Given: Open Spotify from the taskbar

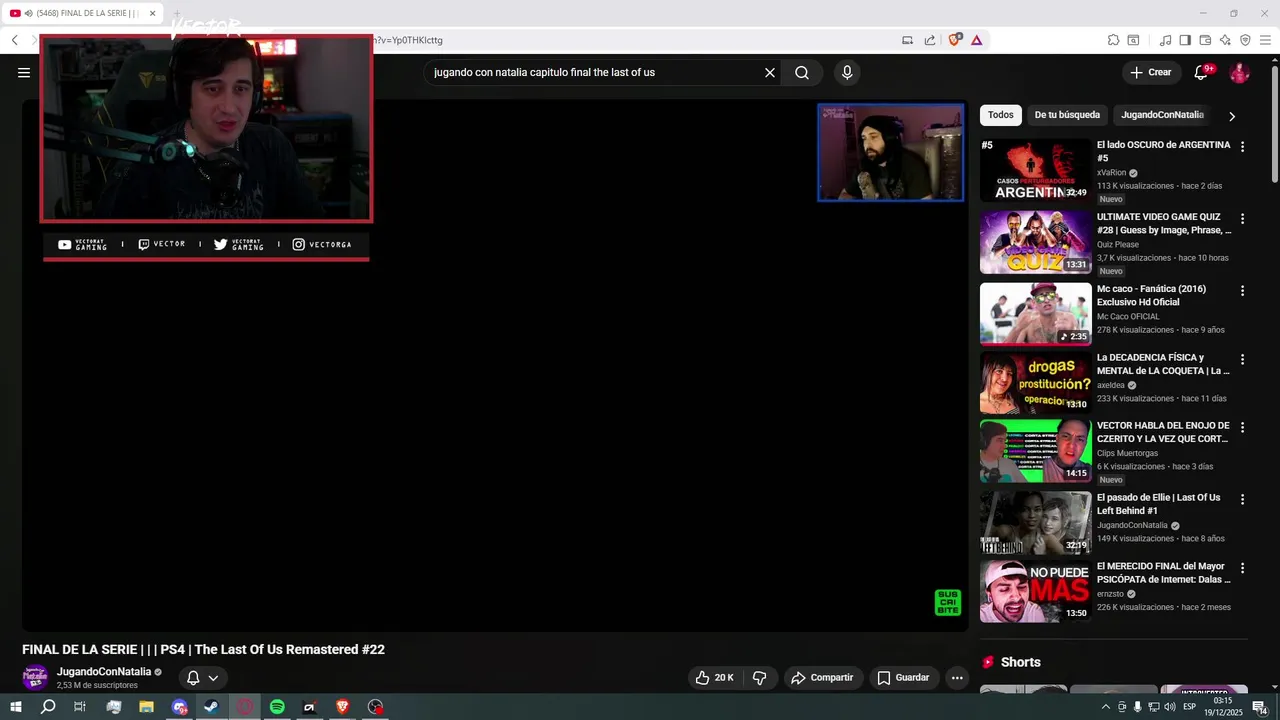Looking at the screenshot, I should (x=277, y=707).
